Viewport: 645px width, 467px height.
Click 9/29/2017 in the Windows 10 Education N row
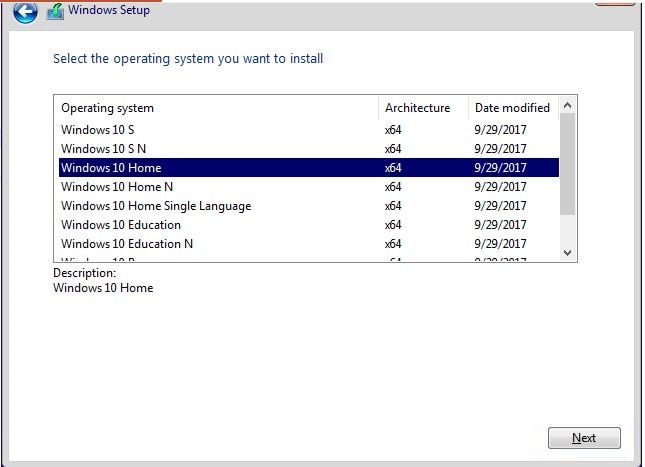[500, 244]
